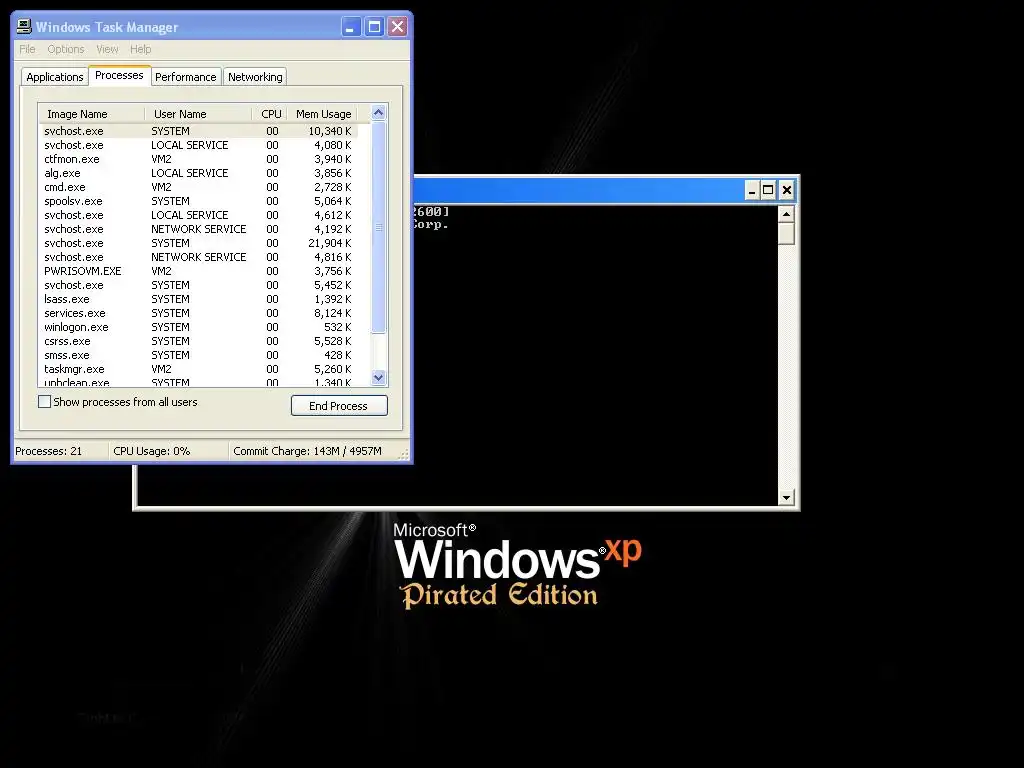Open the File menu

[27, 49]
